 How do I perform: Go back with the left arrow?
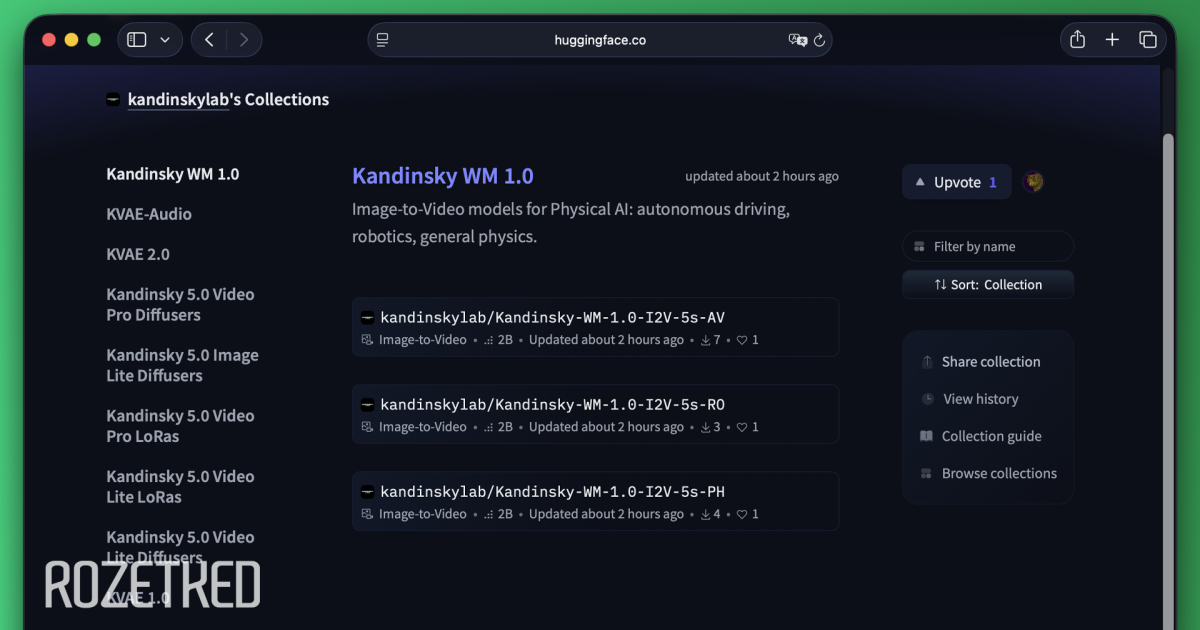(209, 40)
